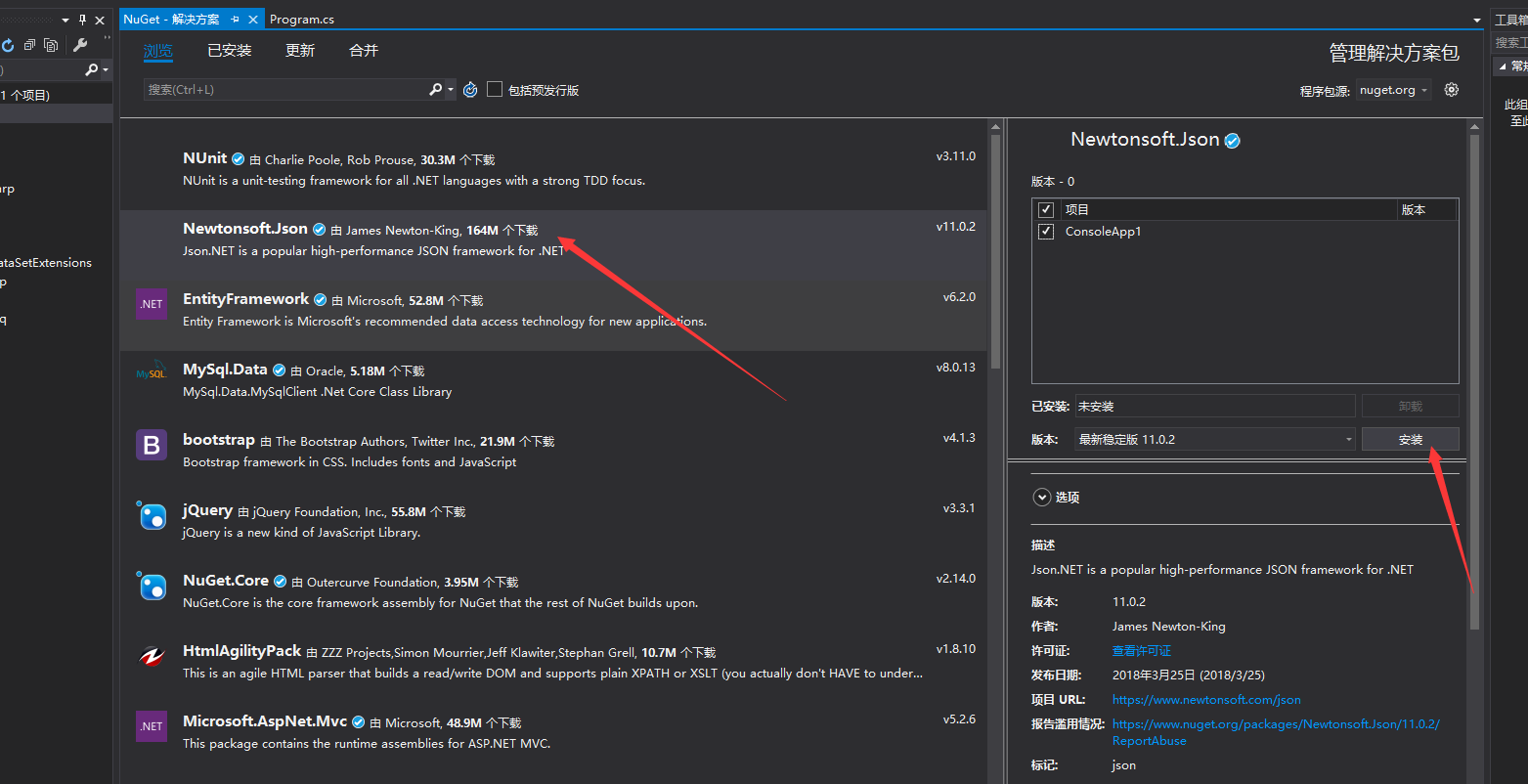Select the NUnit package title
Screen dimensions: 1528x784
[x=204, y=157]
